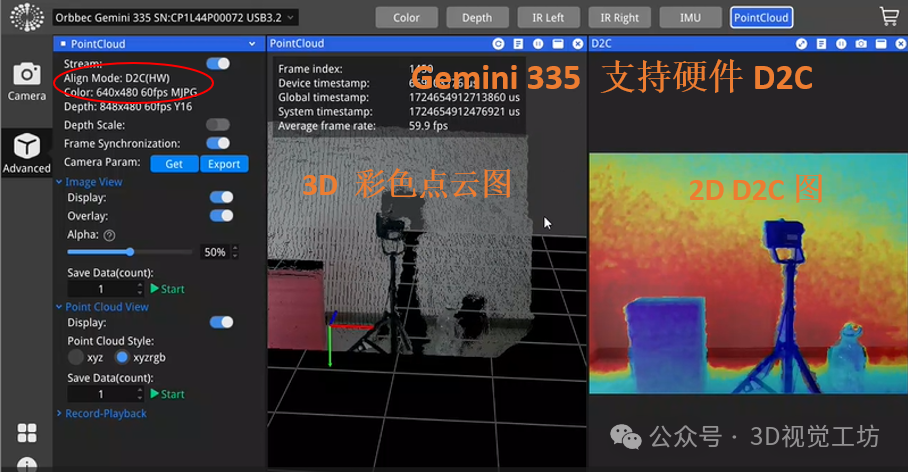The image size is (908, 472).
Task: Select the xyz point cloud style
Action: 76,357
